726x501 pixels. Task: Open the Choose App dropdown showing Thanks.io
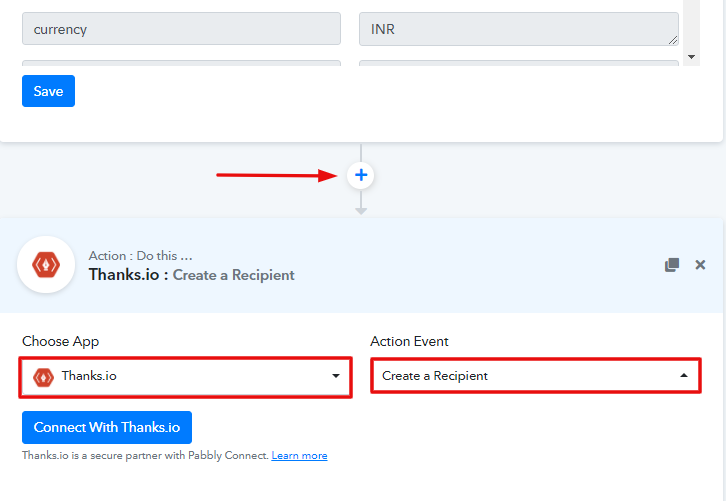click(x=186, y=377)
